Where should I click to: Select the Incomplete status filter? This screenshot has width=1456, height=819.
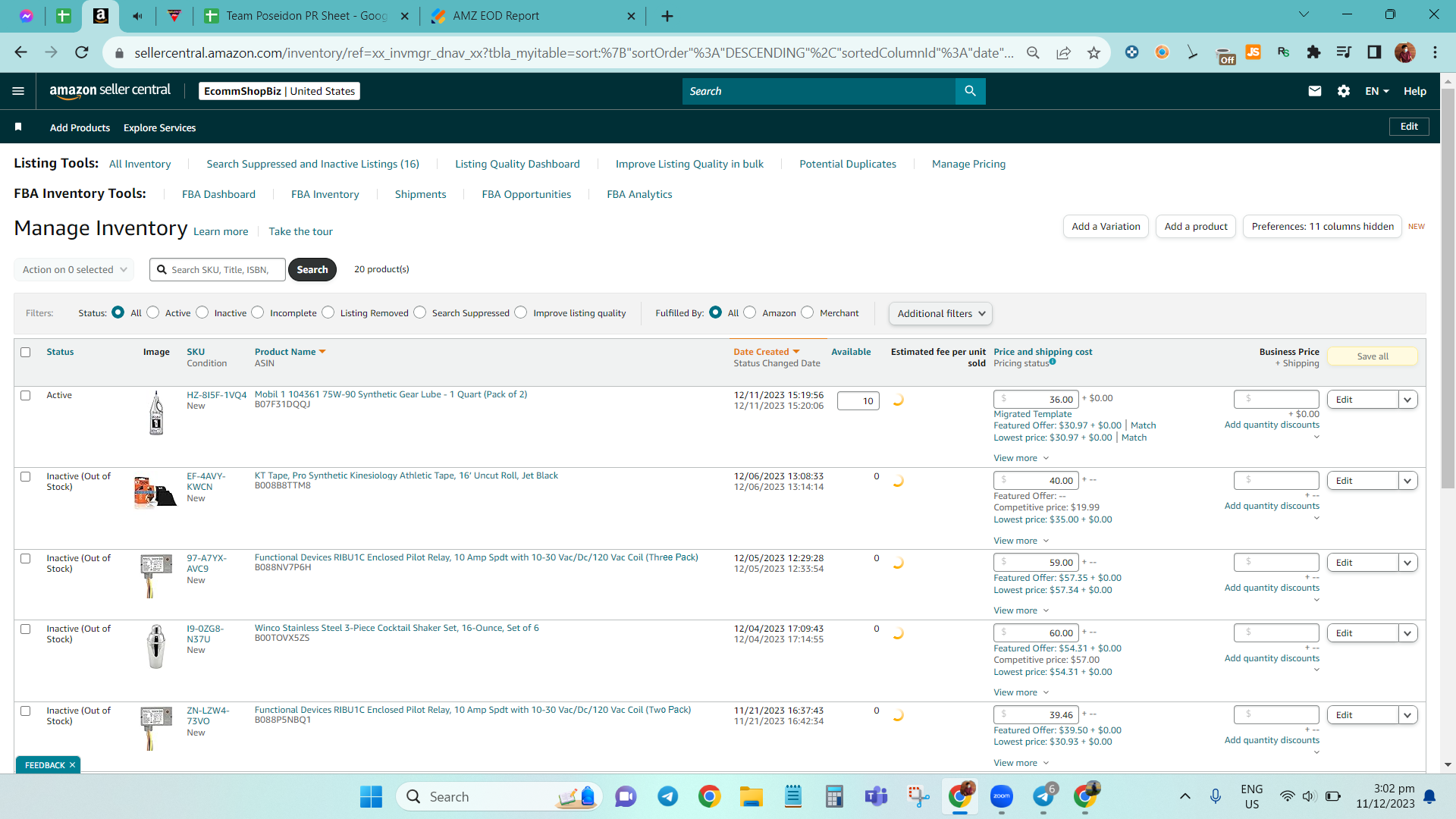(x=258, y=312)
